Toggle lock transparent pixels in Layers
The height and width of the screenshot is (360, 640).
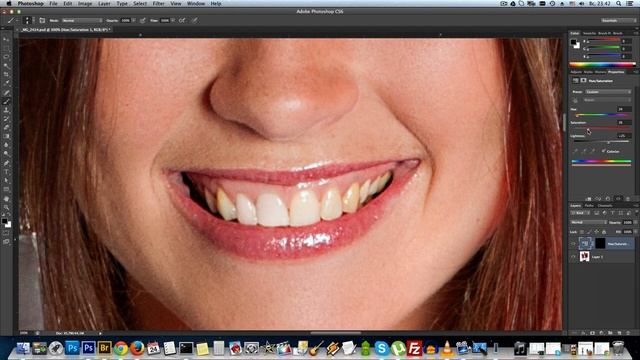[582, 232]
